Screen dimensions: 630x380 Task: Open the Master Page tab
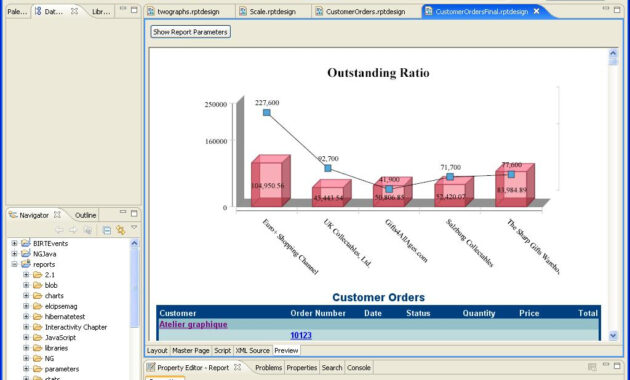(191, 351)
